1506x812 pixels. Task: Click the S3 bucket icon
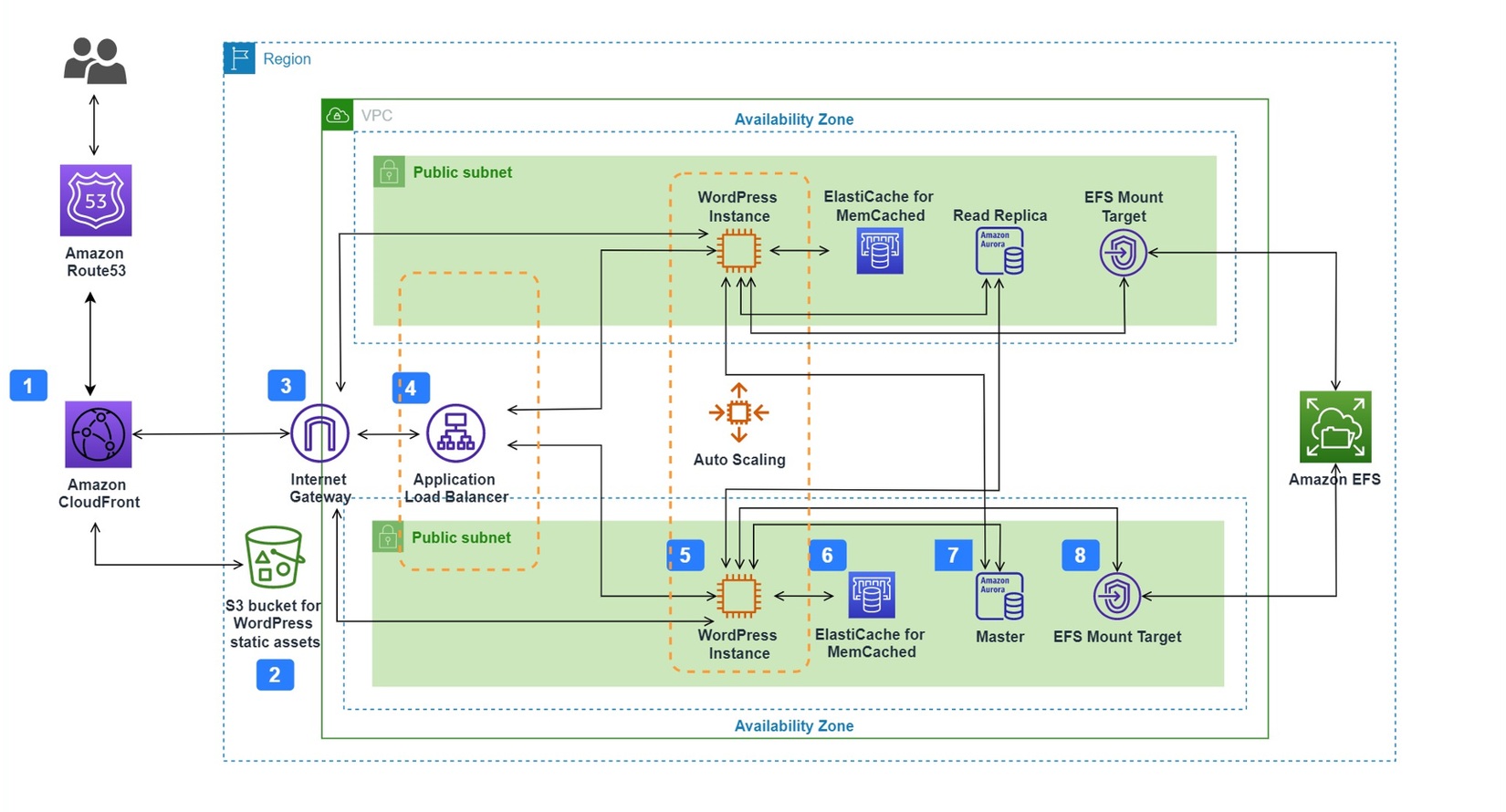[274, 557]
